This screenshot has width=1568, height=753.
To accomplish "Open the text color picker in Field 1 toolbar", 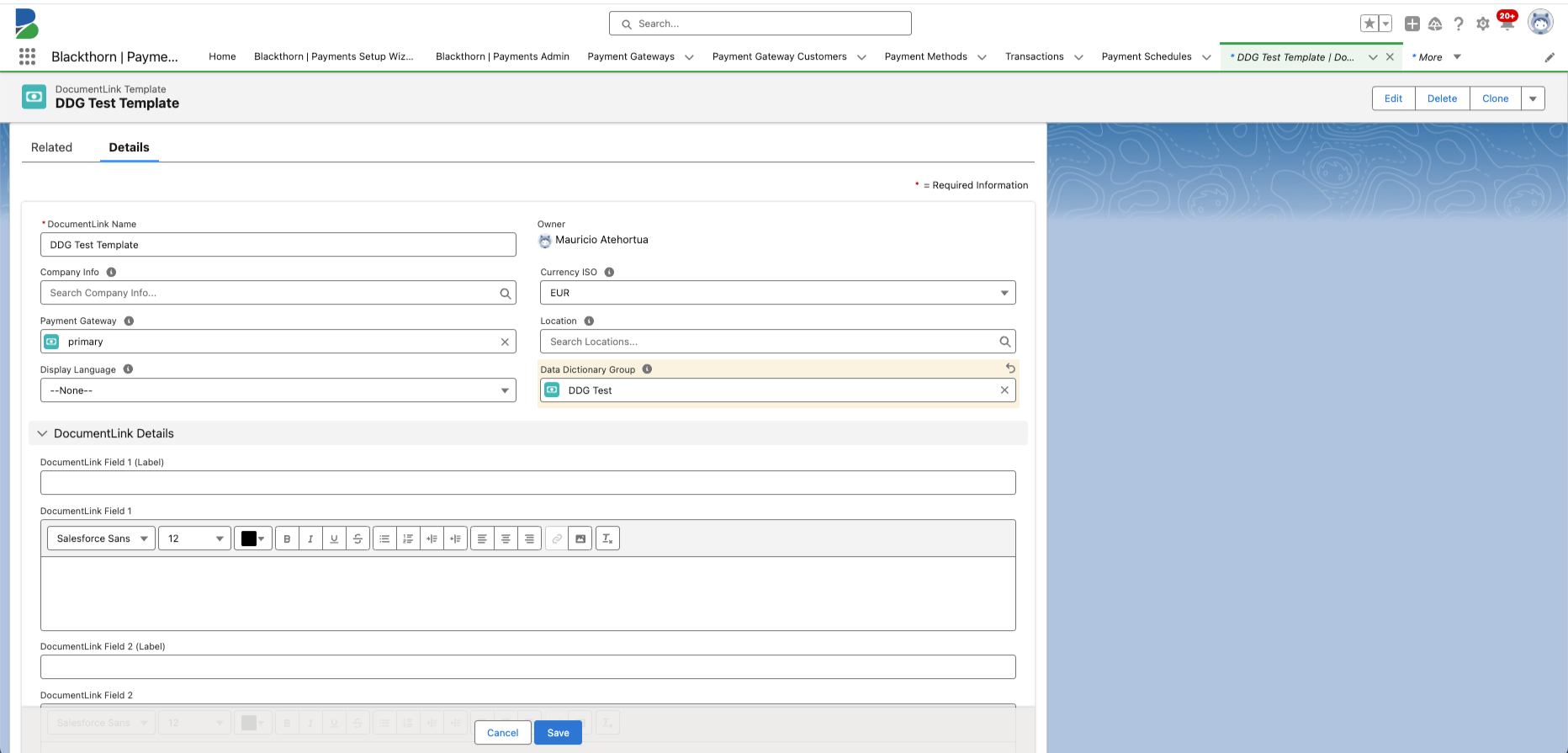I will (252, 538).
